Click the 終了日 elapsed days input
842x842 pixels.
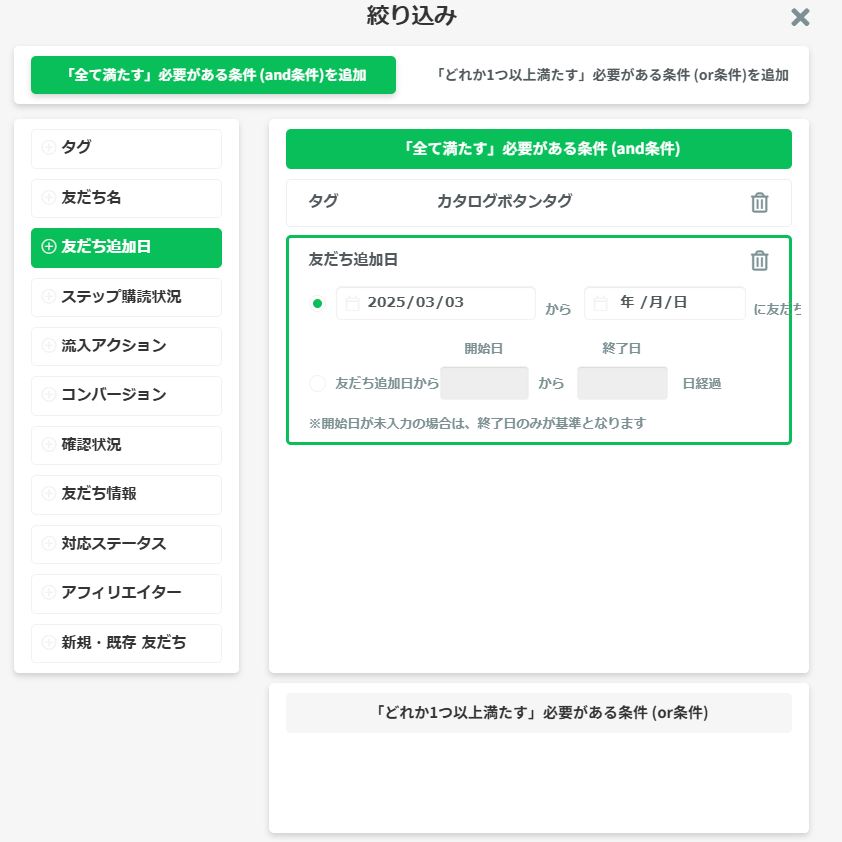(622, 383)
